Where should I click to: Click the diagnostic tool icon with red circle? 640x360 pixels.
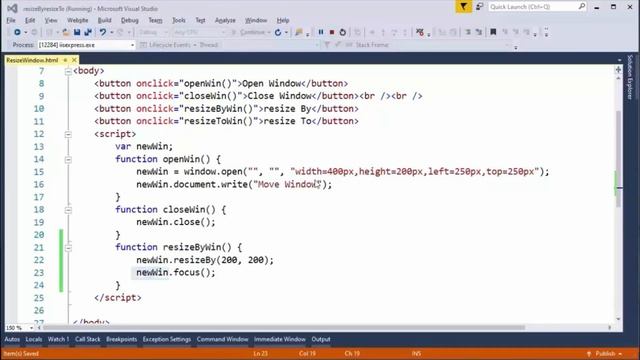420,32
